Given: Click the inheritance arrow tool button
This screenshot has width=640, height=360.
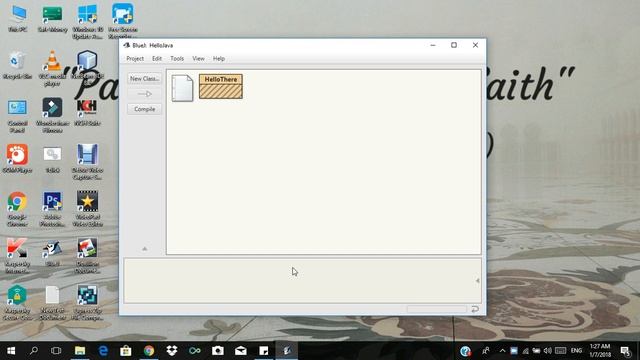Looking at the screenshot, I should (144, 94).
